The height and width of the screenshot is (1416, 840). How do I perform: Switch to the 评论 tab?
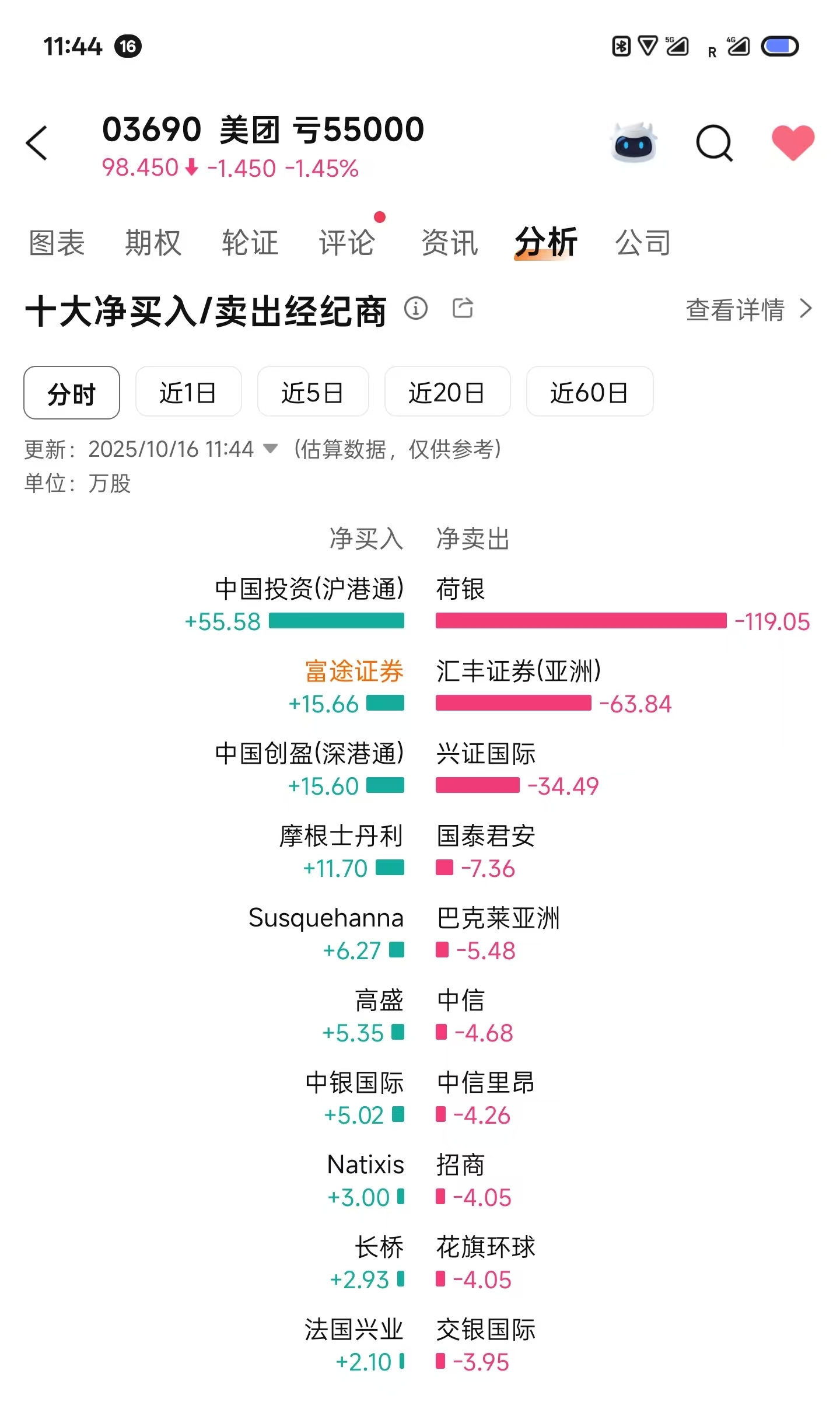coord(346,242)
